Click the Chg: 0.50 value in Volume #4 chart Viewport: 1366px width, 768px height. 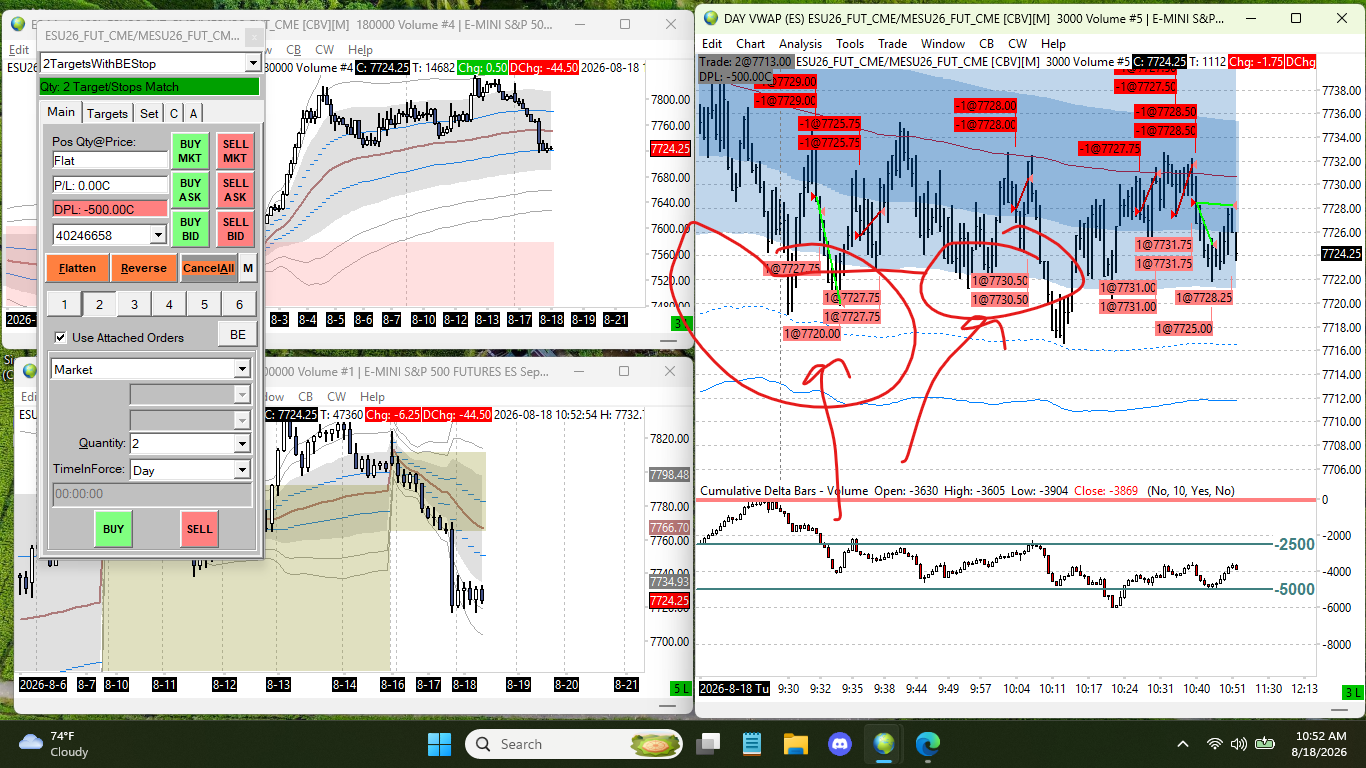tap(481, 68)
